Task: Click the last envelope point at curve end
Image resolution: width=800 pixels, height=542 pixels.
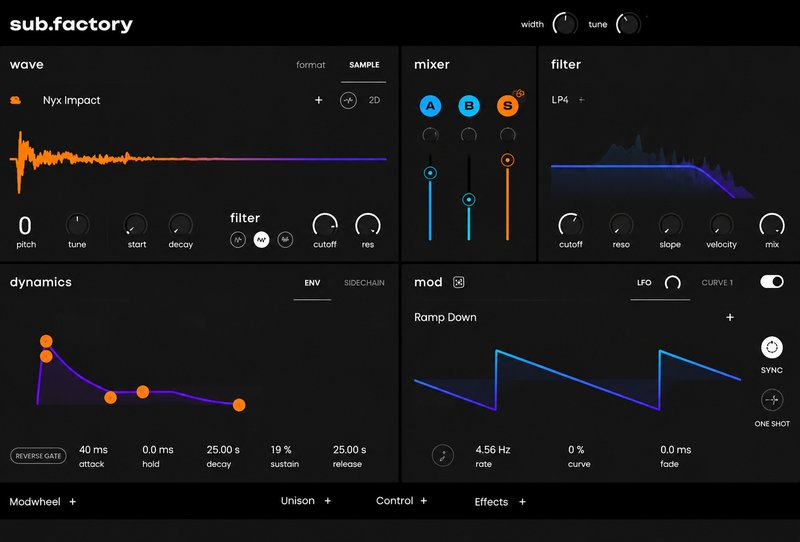Action: click(x=239, y=405)
